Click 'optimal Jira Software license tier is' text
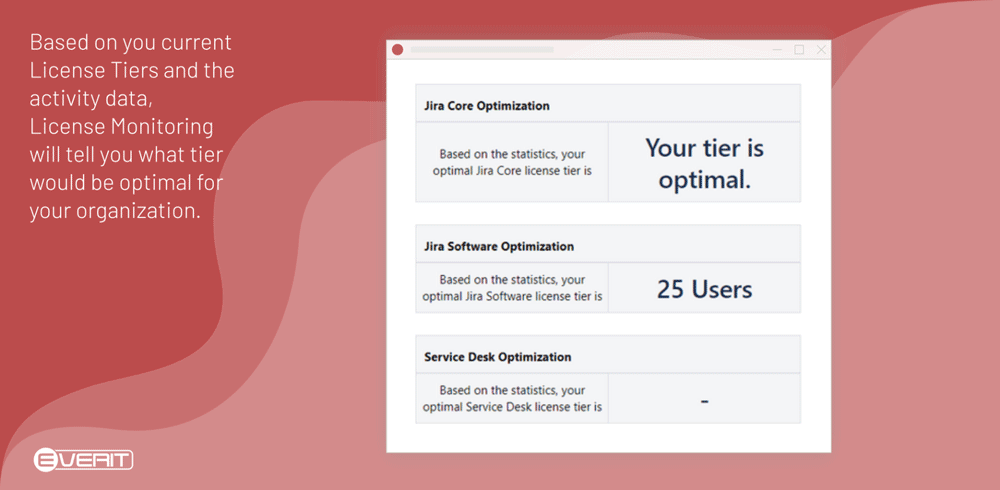The image size is (1000, 490). [x=512, y=297]
